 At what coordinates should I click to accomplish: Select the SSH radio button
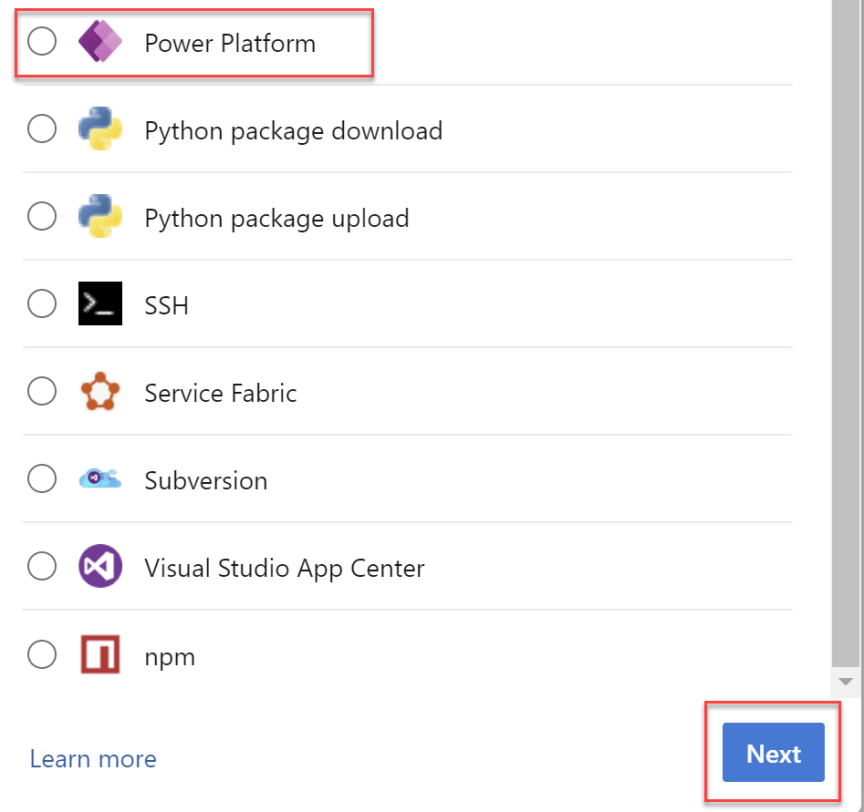[x=42, y=304]
